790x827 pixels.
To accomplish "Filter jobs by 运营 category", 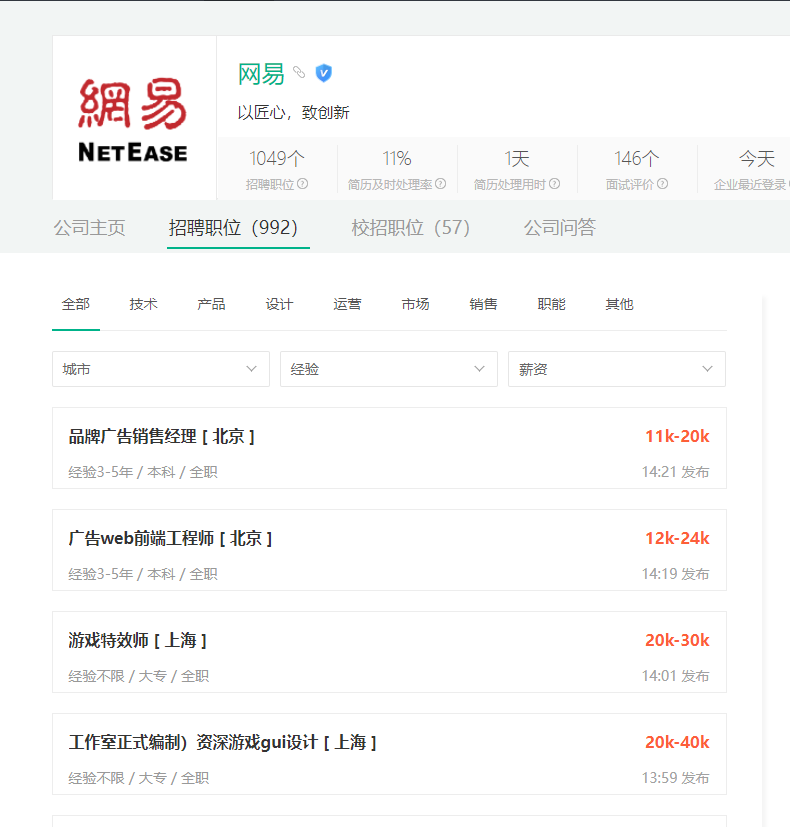I will click(x=347, y=304).
